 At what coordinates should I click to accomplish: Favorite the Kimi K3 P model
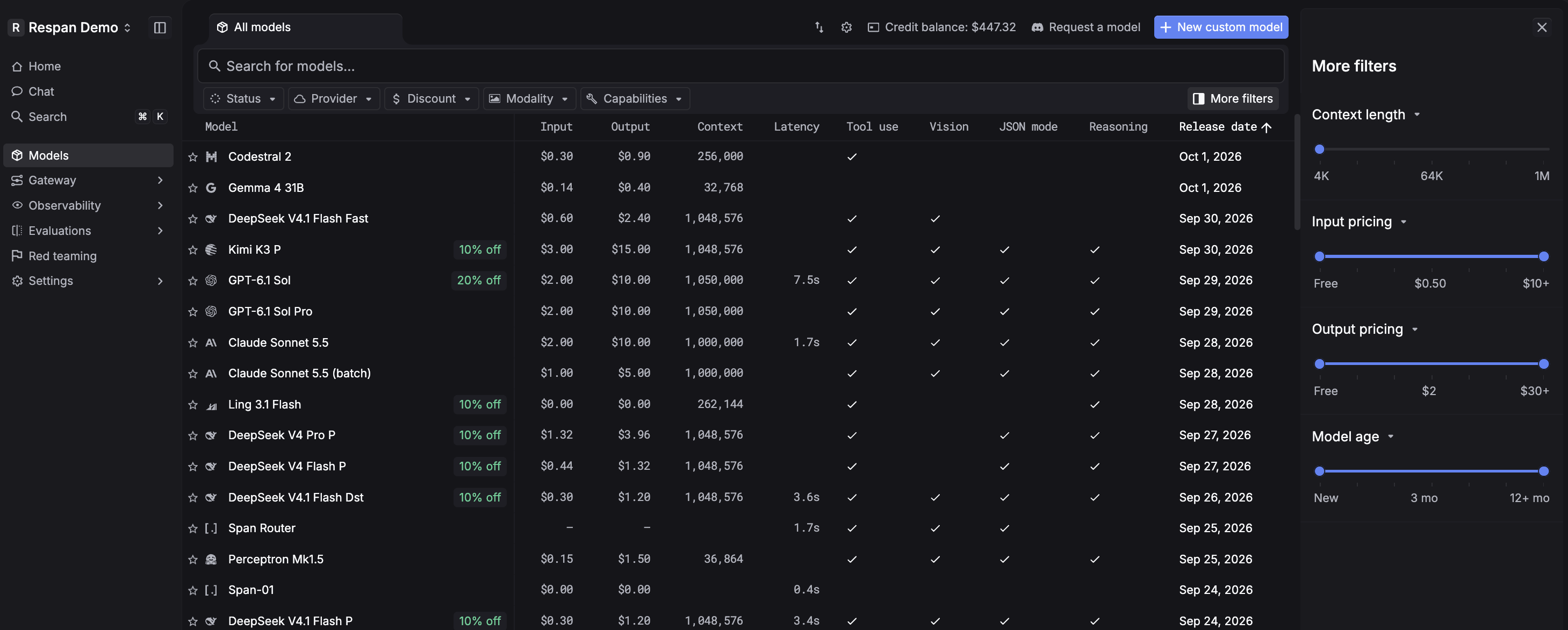point(193,249)
